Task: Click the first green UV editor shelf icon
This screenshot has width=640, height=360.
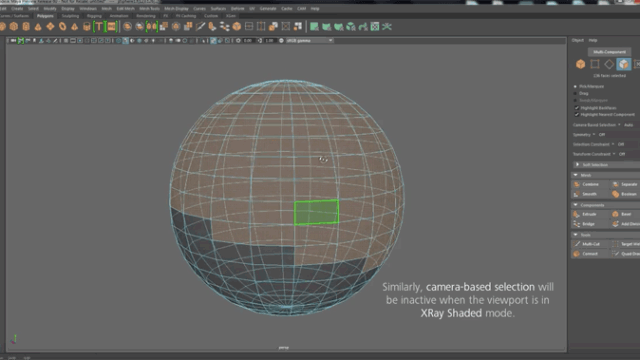Action: pos(314,27)
